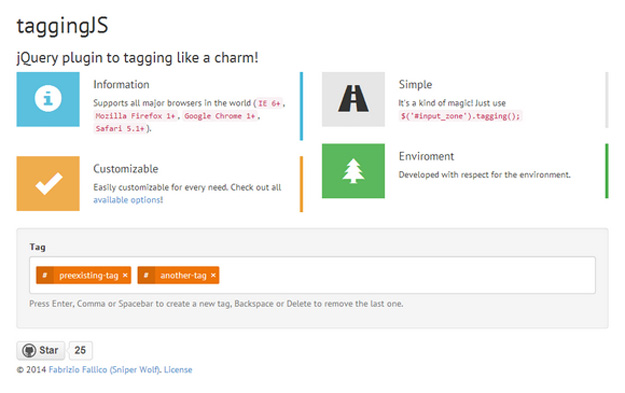The image size is (625, 393).
Task: Click the green tree Enviroment icon
Action: (353, 171)
